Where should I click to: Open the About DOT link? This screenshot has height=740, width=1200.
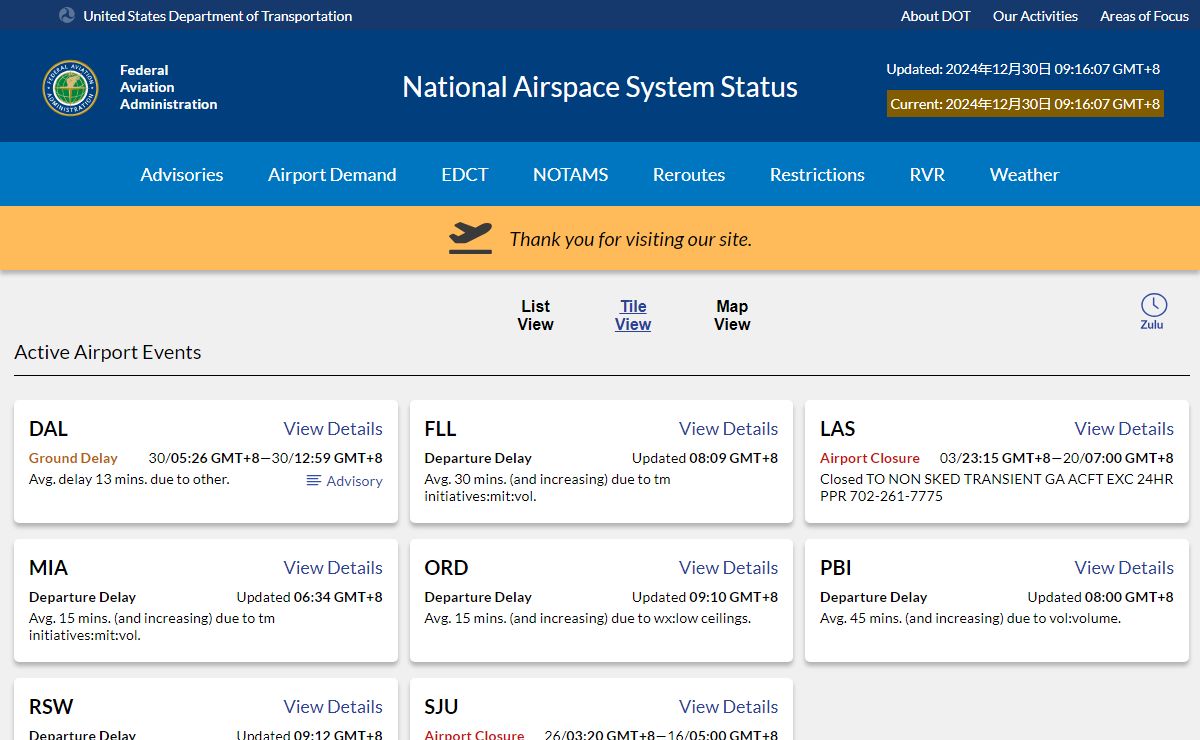coord(935,16)
